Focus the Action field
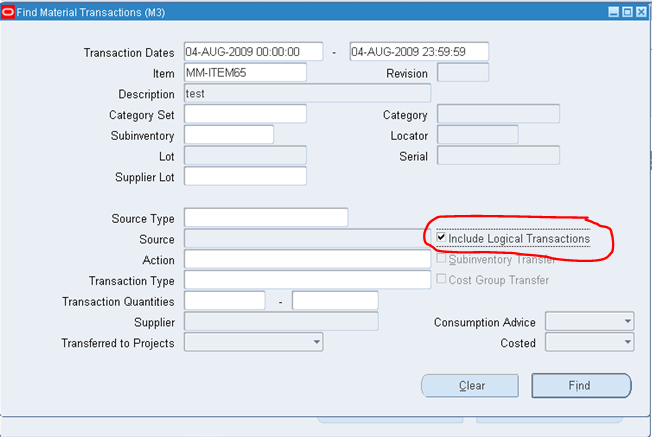The height and width of the screenshot is (437, 652). pos(307,259)
